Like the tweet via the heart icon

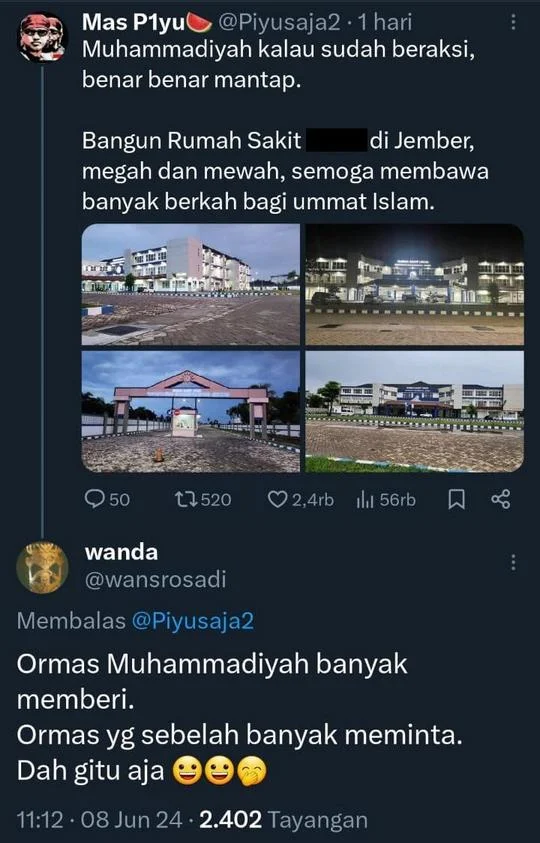[x=278, y=499]
